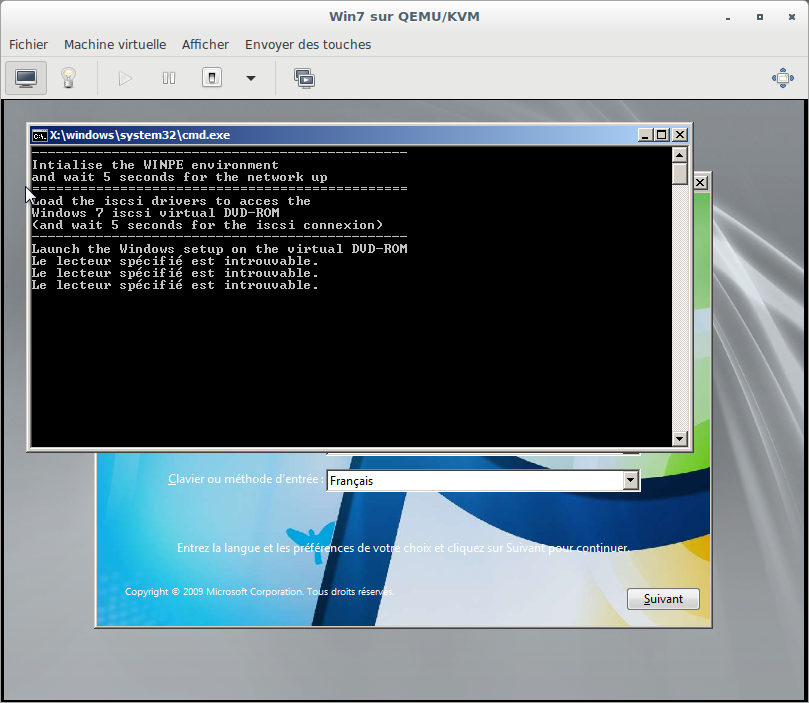
Task: Close the Windows setup dialog behind cmd
Action: [701, 183]
